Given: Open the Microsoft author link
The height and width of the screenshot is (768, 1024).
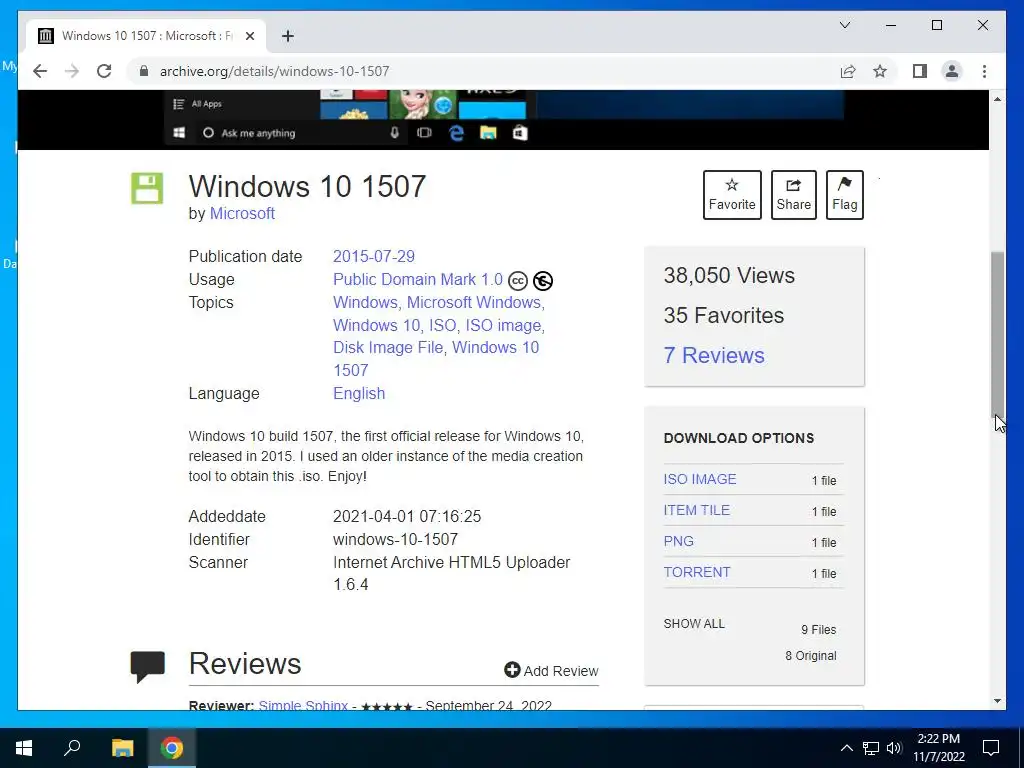Looking at the screenshot, I should pos(242,214).
